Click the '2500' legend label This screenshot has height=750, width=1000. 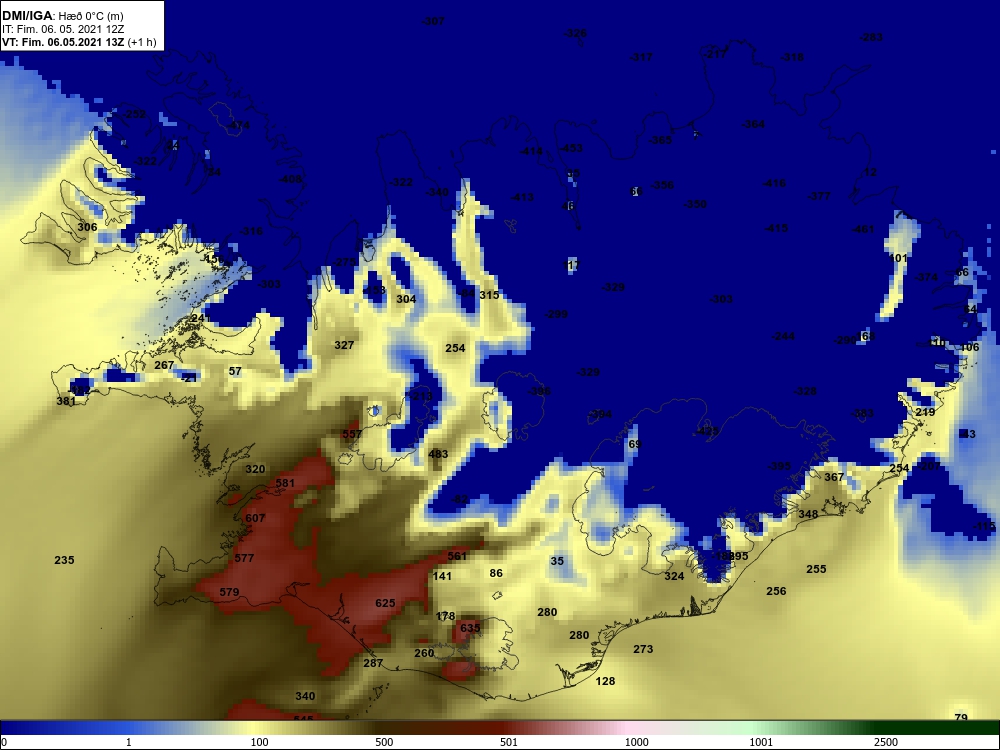click(886, 742)
